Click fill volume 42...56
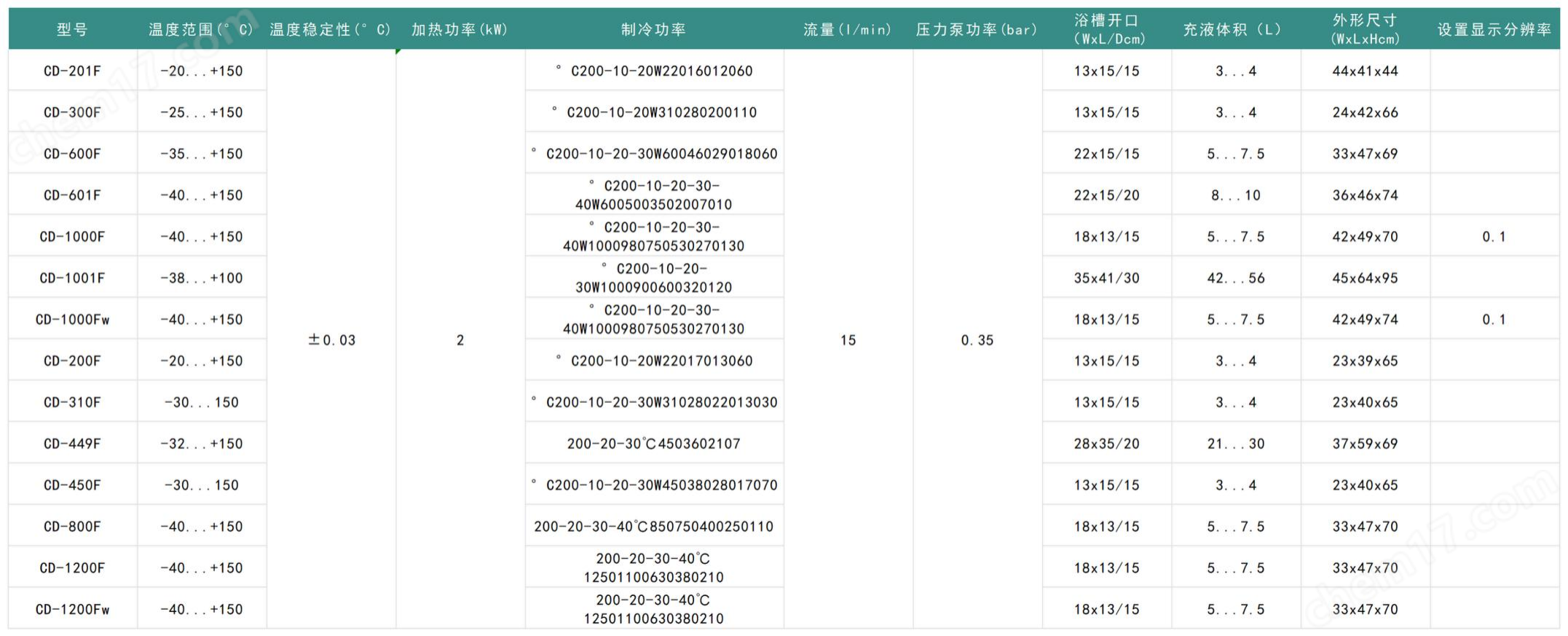 [1236, 278]
